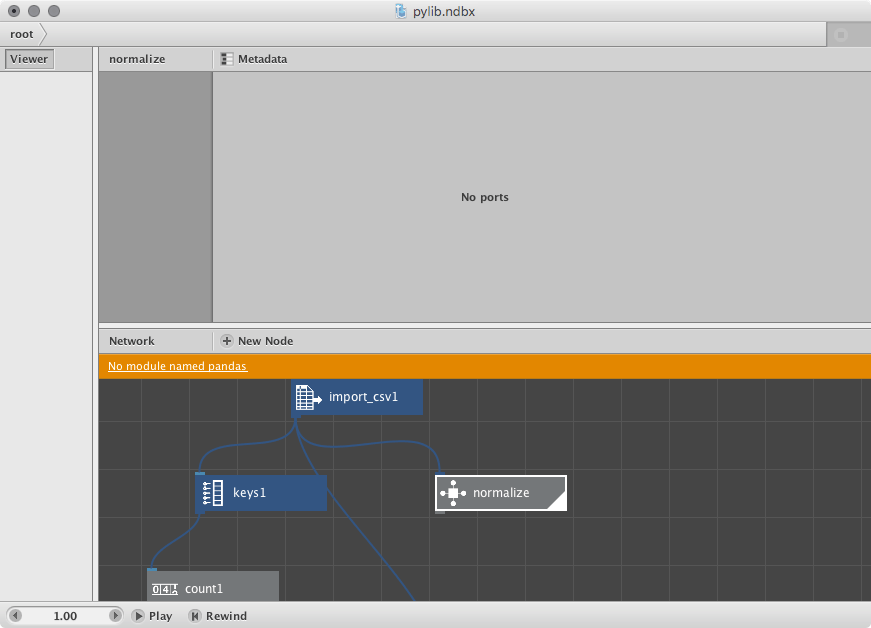
Task: Step frame back with left arrow
Action: coord(16,616)
